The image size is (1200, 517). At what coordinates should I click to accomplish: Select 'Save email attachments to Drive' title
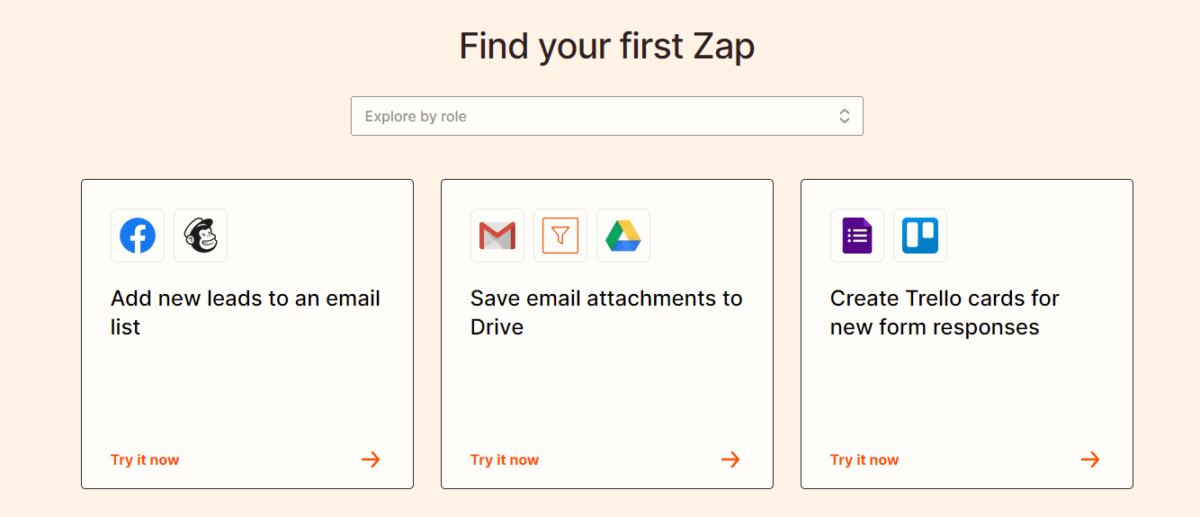[x=607, y=312]
